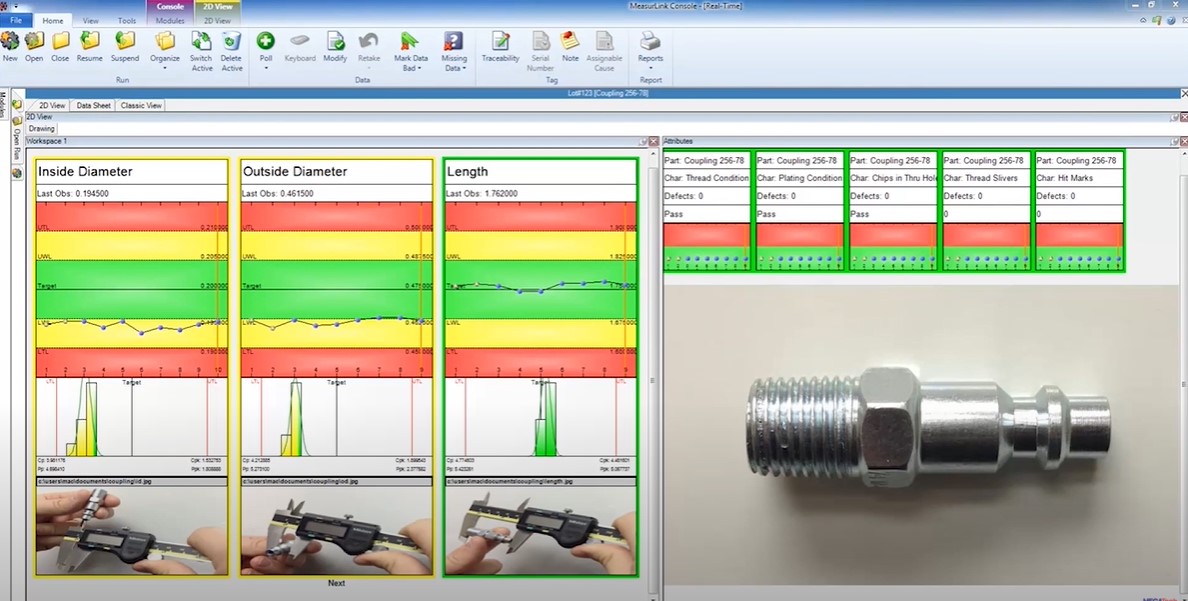Switch to the Data Sheet tab
This screenshot has height=601, width=1188.
coord(93,105)
